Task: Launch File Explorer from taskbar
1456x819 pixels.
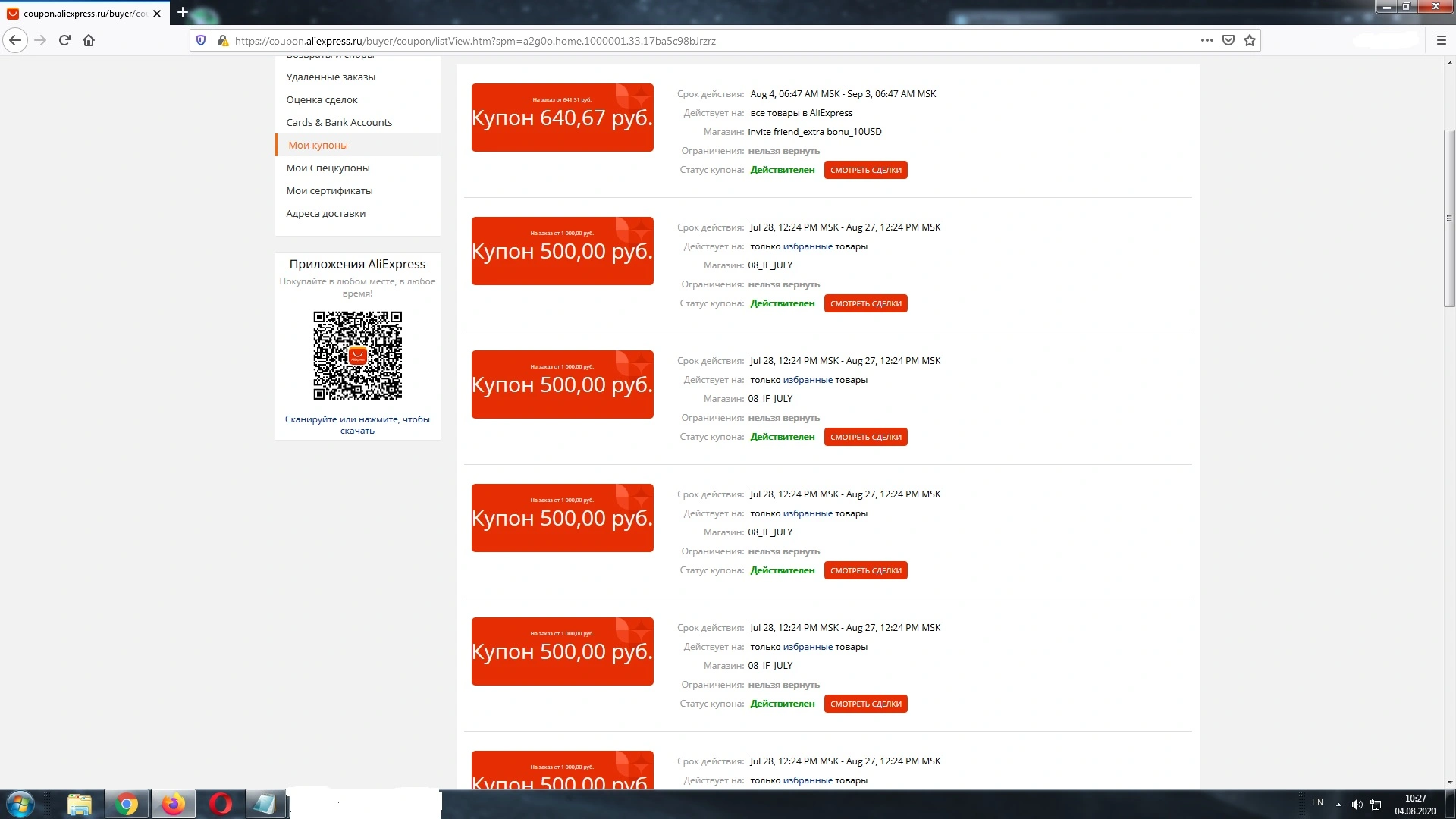Action: 79,804
